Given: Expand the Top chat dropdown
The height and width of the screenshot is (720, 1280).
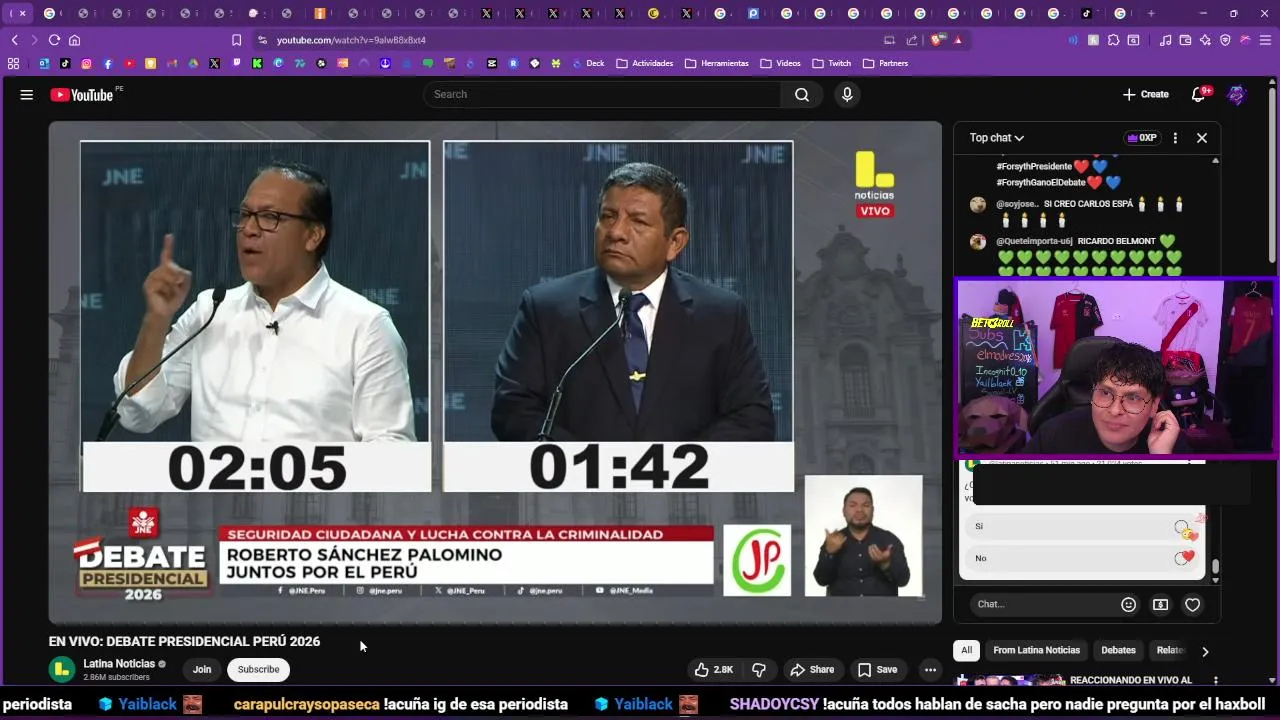Looking at the screenshot, I should pyautogui.click(x=997, y=138).
